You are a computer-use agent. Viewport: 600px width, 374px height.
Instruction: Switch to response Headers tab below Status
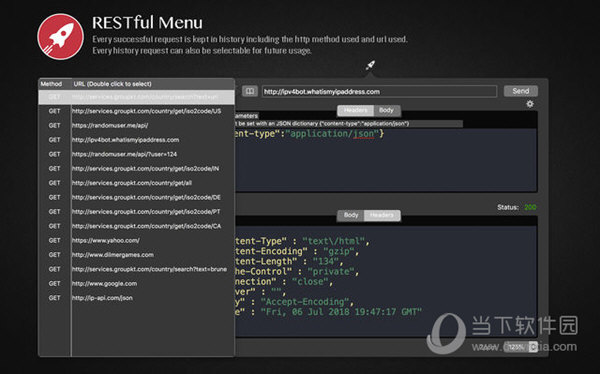382,215
